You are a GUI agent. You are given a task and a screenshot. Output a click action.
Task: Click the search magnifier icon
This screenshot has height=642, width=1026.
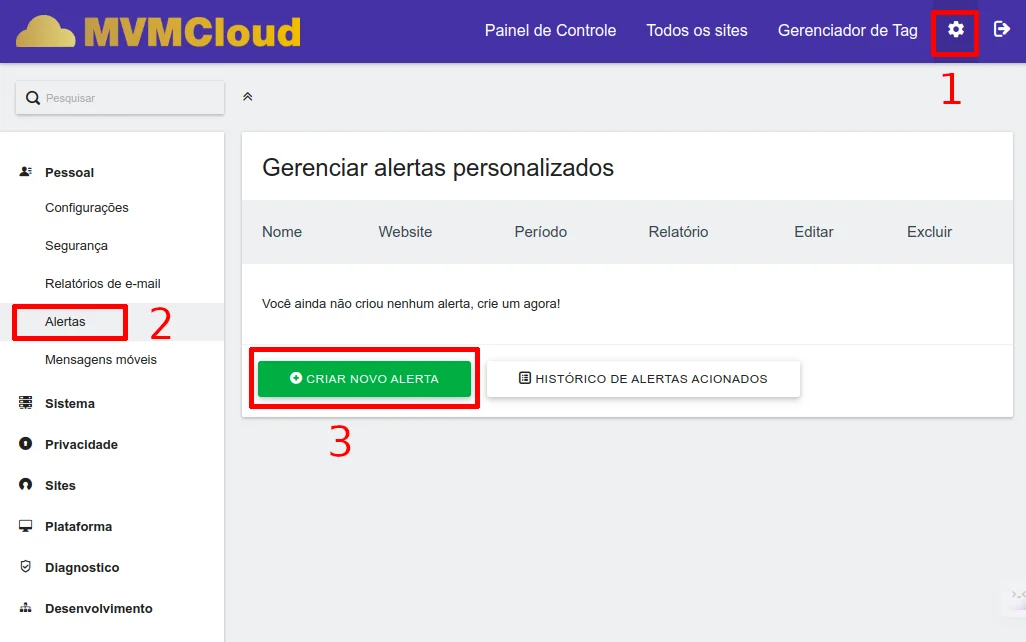(33, 98)
